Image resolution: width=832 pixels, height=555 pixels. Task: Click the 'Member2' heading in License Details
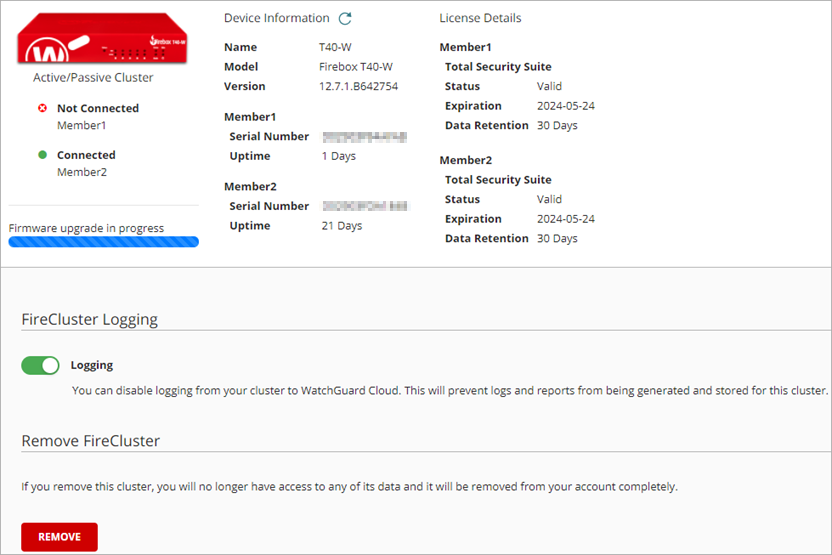(x=465, y=160)
